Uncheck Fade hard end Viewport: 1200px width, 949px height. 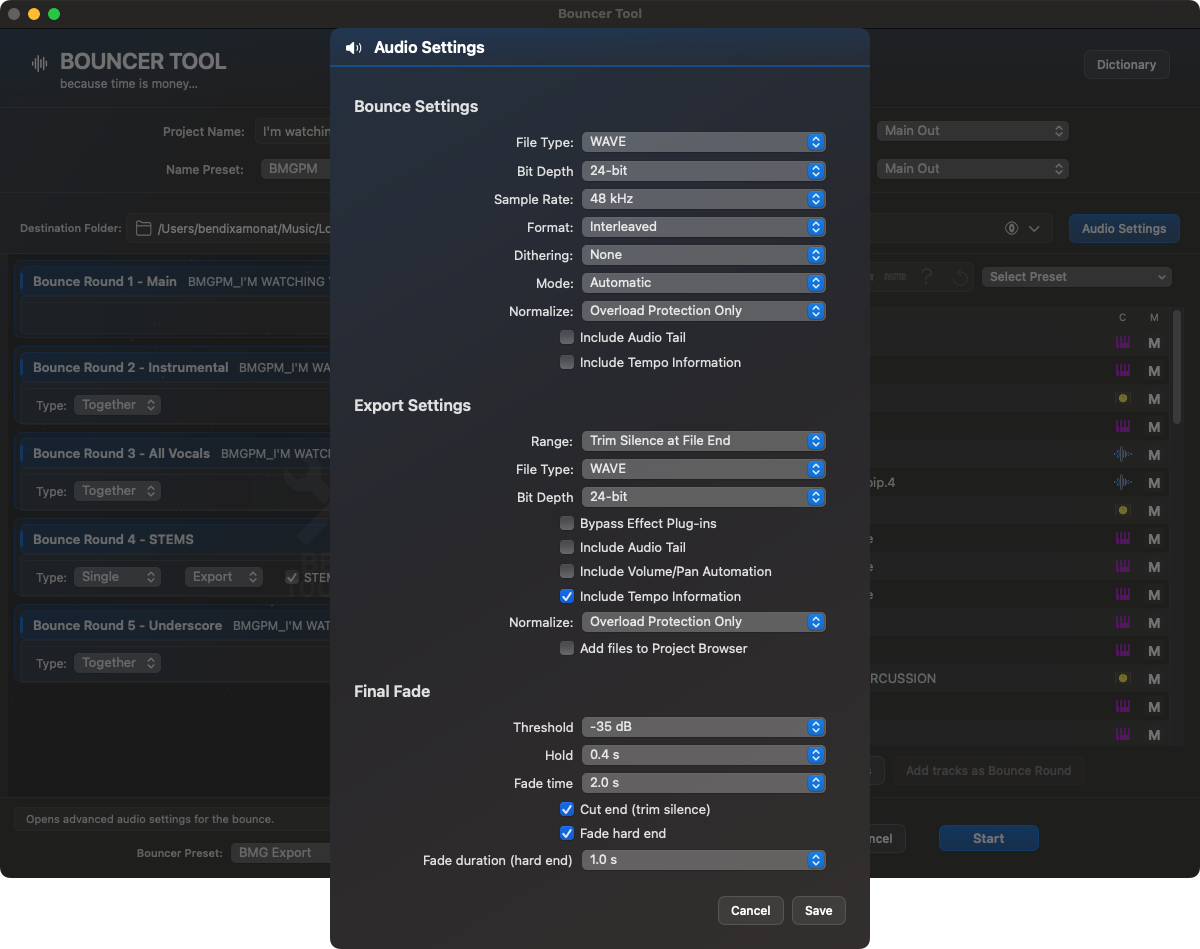click(x=567, y=834)
